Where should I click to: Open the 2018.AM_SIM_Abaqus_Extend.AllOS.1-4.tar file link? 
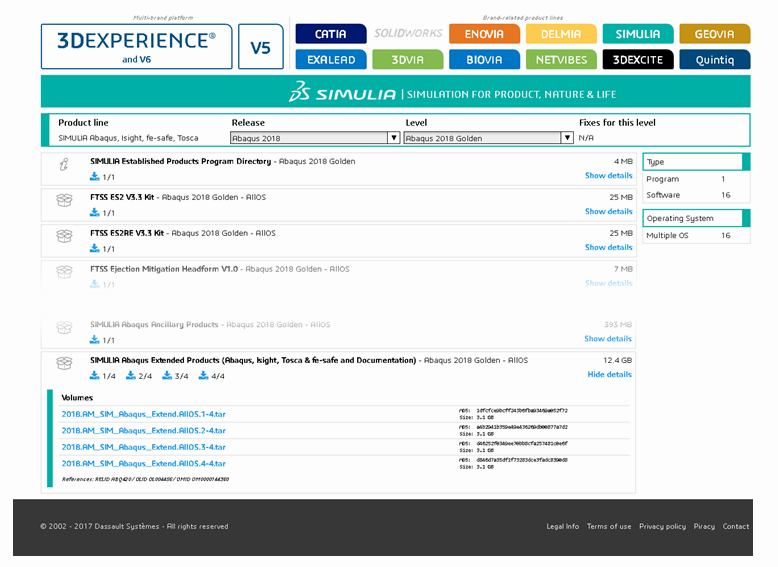tap(143, 413)
